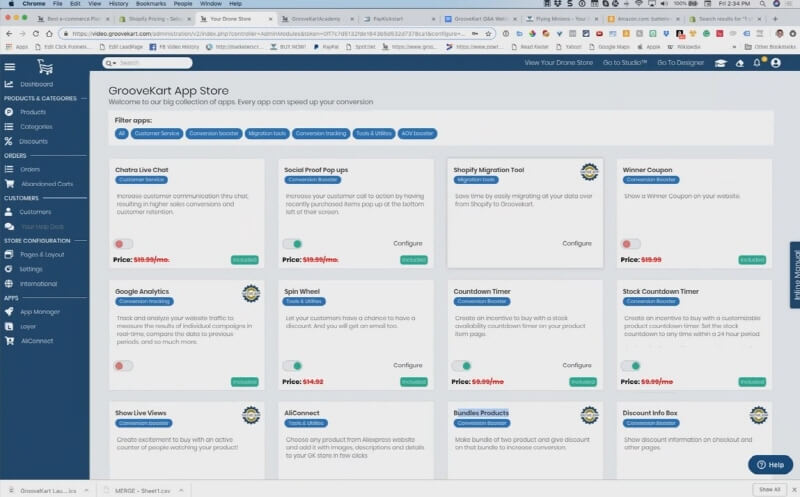The image size is (800, 497).
Task: Click the notifications bell icon
Action: [757, 63]
